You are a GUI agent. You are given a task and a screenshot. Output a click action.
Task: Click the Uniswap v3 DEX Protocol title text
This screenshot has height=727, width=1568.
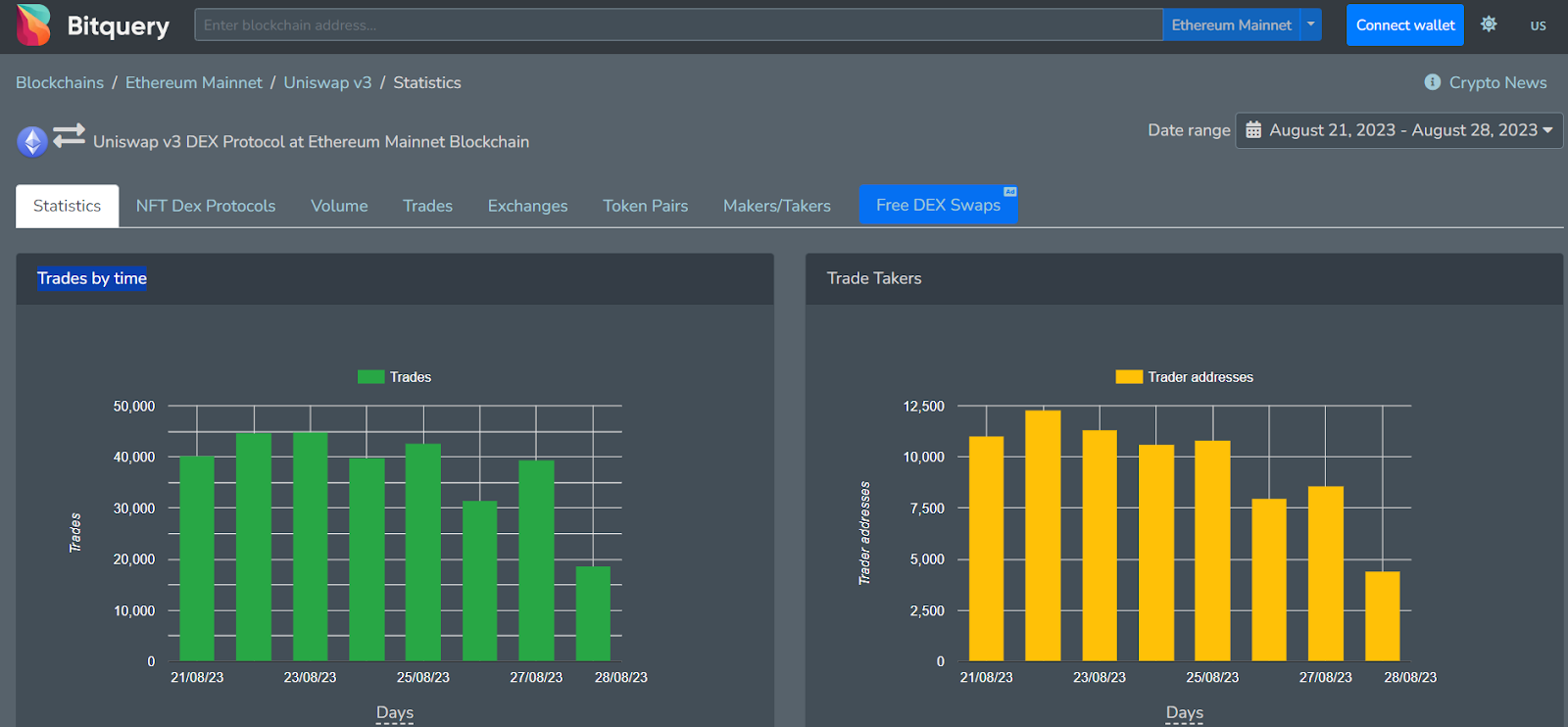(311, 142)
